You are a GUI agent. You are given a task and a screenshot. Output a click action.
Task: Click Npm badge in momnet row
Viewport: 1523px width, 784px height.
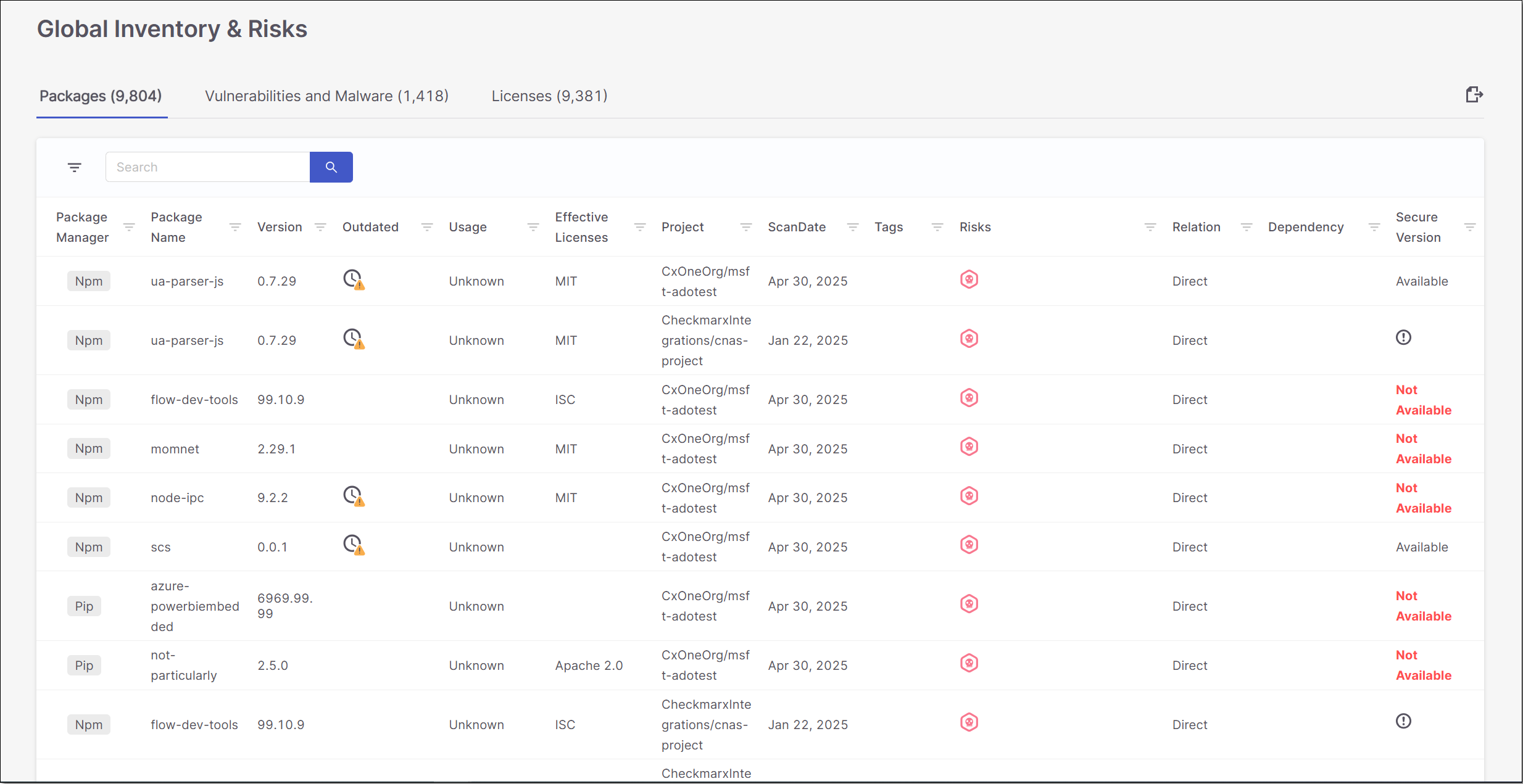89,448
